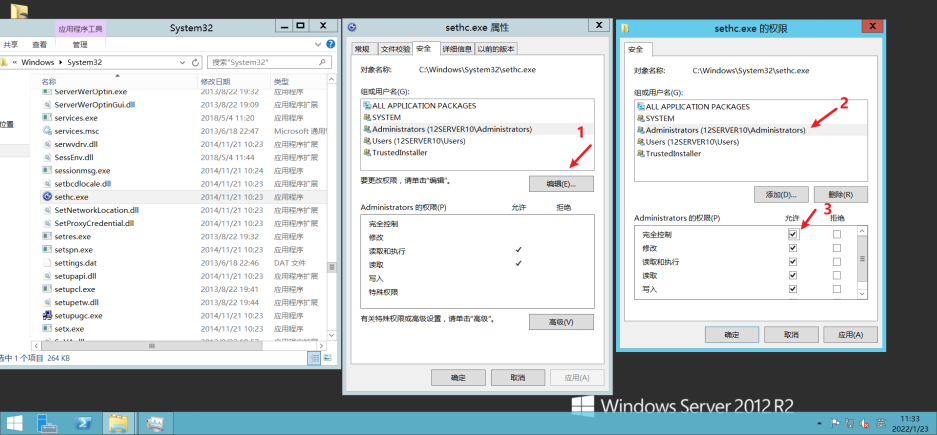Click Users group icon in permissions dialog

(641, 142)
